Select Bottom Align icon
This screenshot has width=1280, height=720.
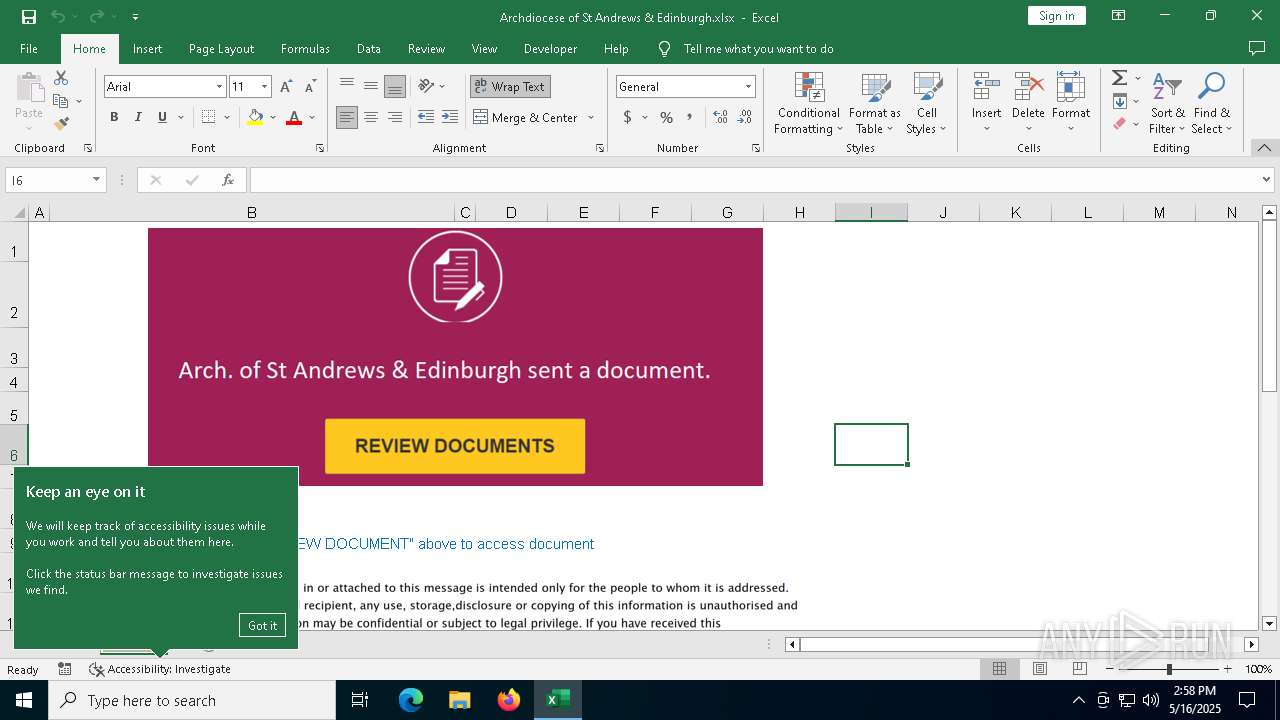pyautogui.click(x=395, y=87)
